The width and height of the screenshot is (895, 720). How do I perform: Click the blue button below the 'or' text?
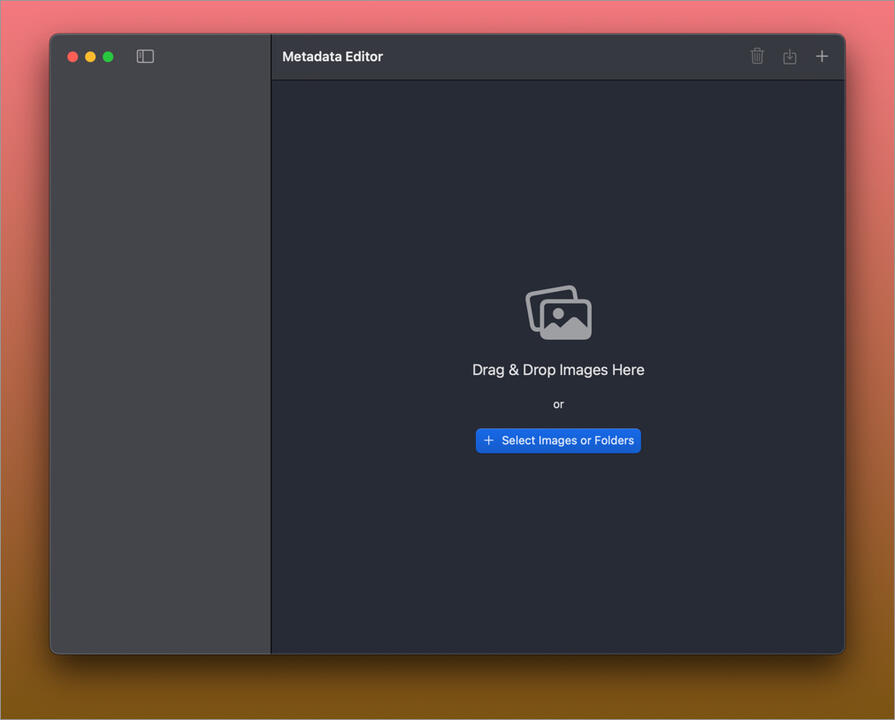pos(558,440)
